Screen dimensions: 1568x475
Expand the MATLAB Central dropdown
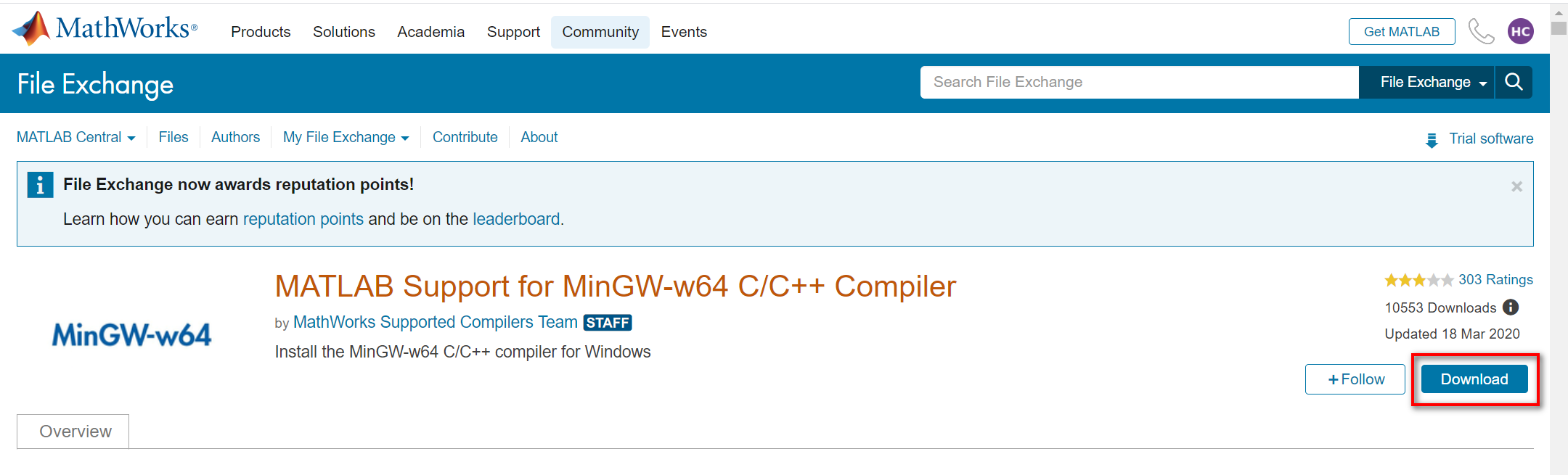75,137
